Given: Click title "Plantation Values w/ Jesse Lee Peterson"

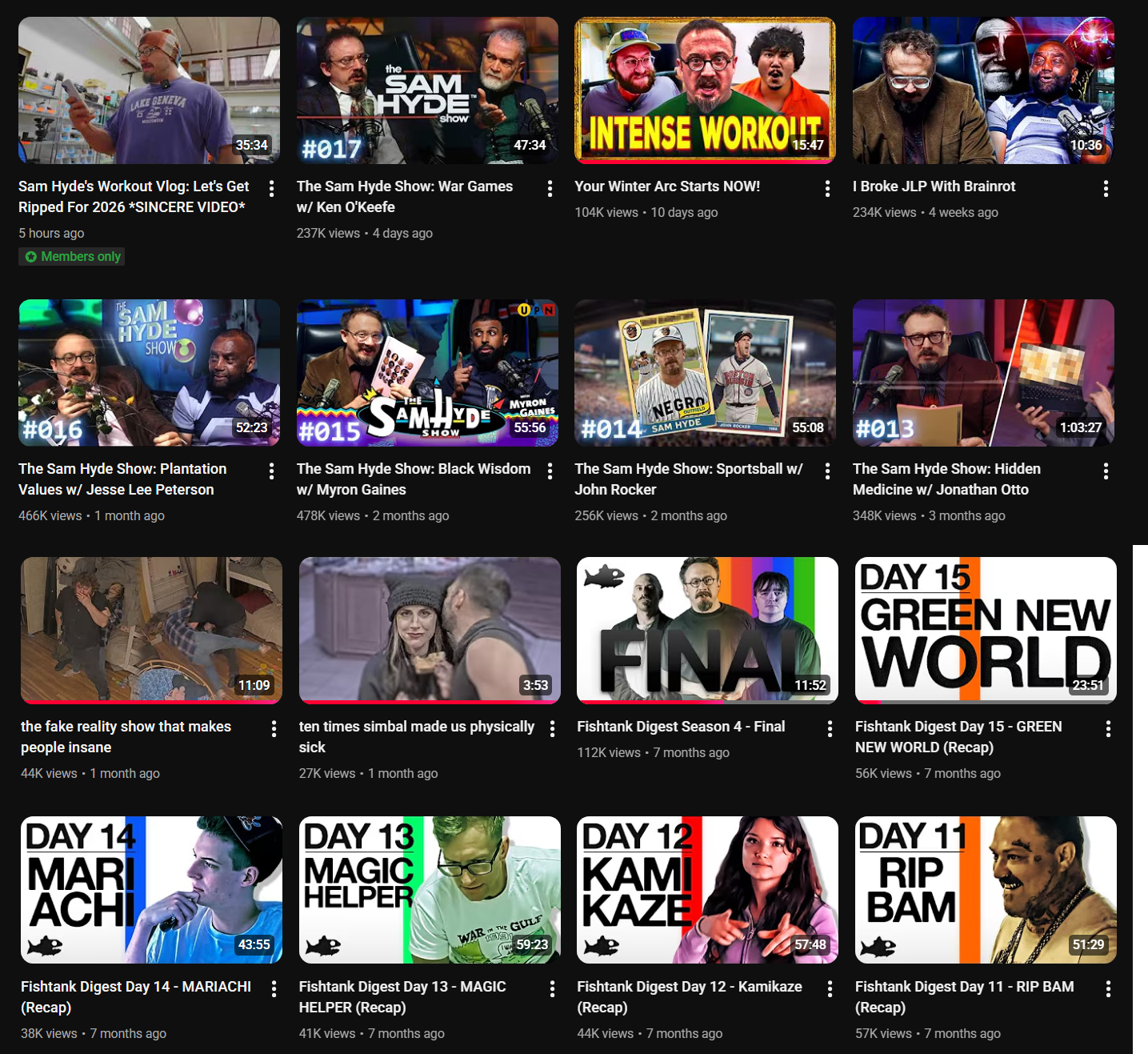Looking at the screenshot, I should 122,479.
